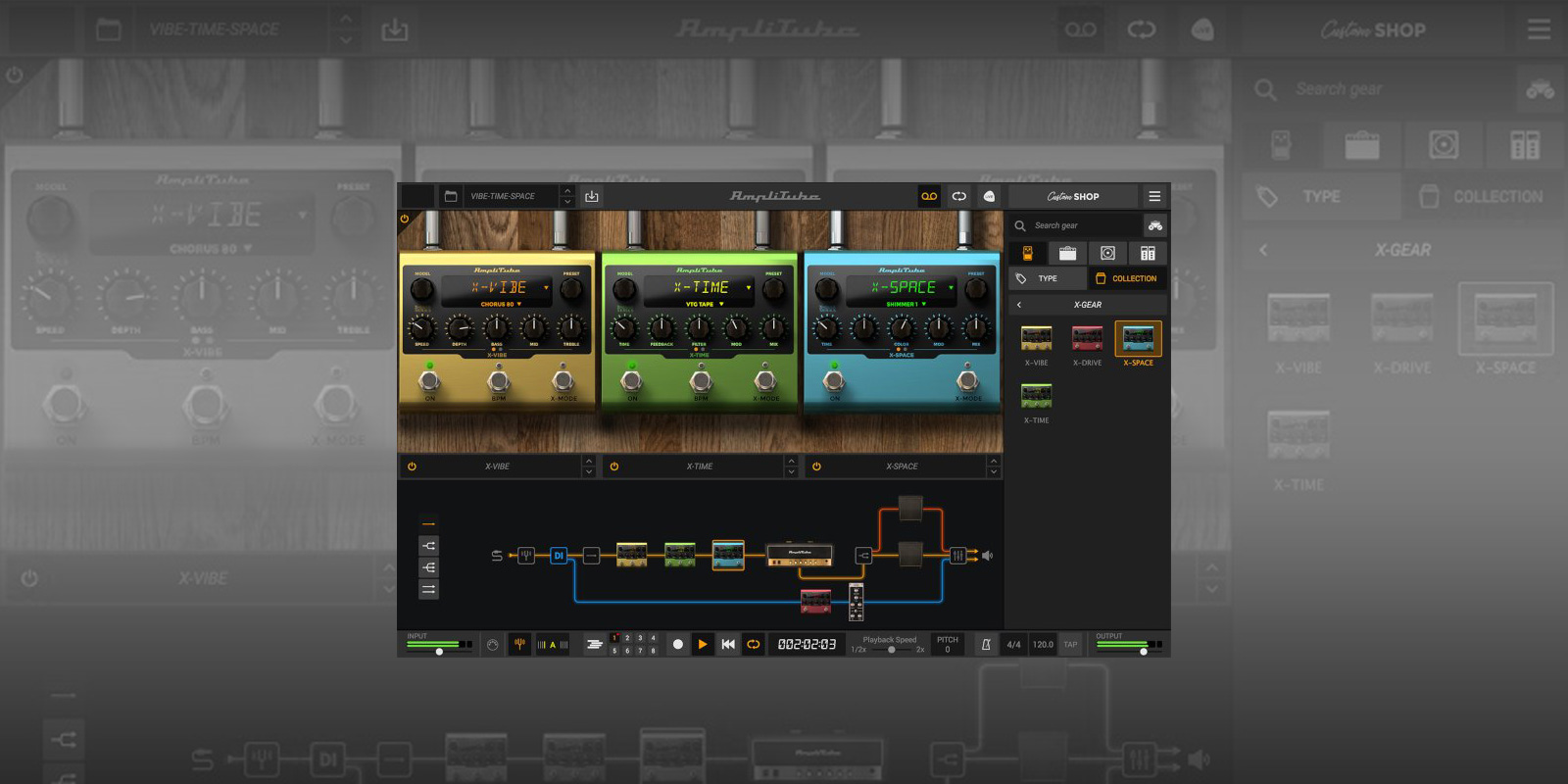Viewport: 1568px width, 784px height.
Task: Toggle loop playback in transport bar
Action: pos(754,644)
